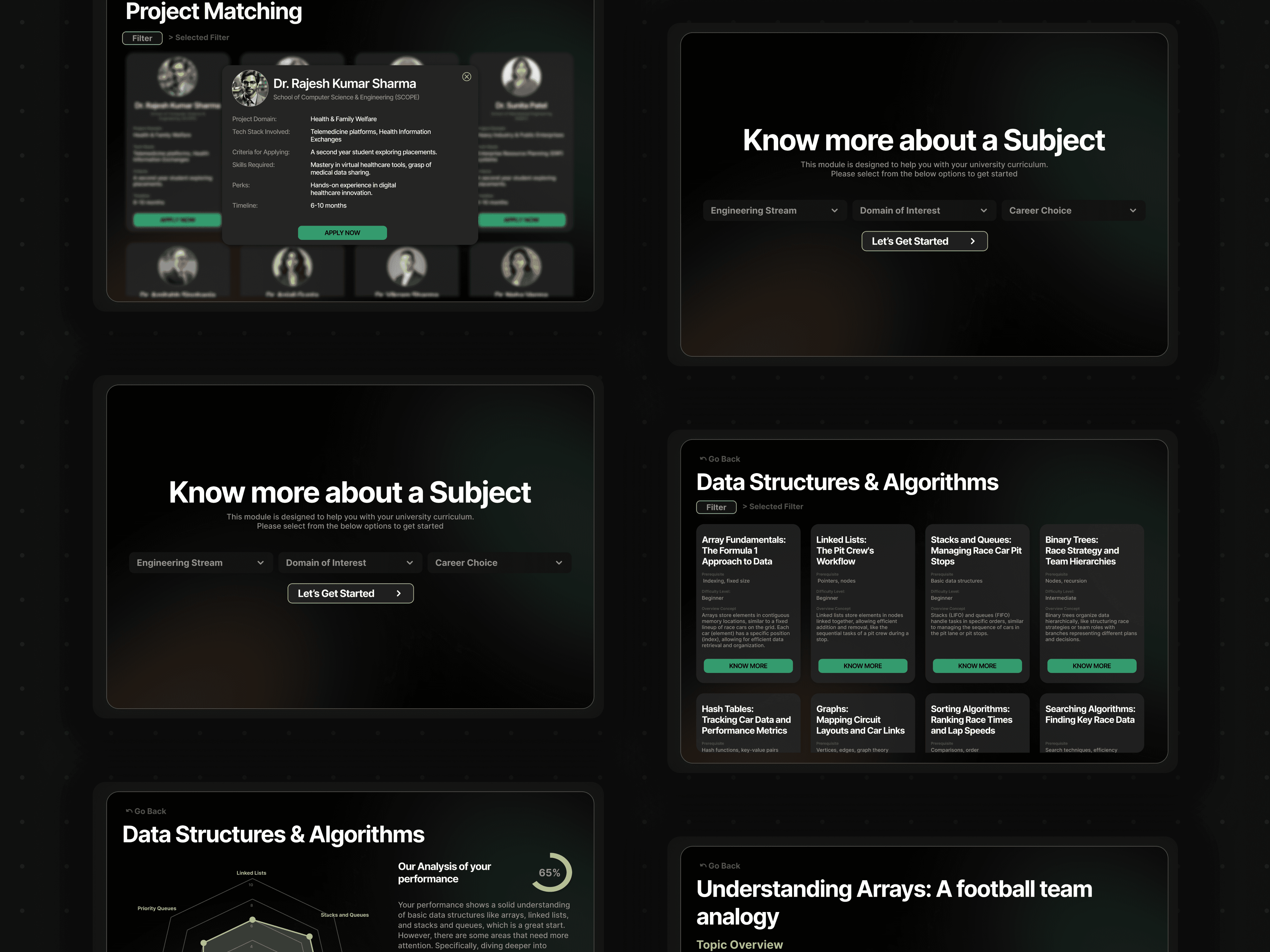Click Go Back arrow above the topic cards grid
The width and height of the screenshot is (1270, 952).
click(x=703, y=459)
